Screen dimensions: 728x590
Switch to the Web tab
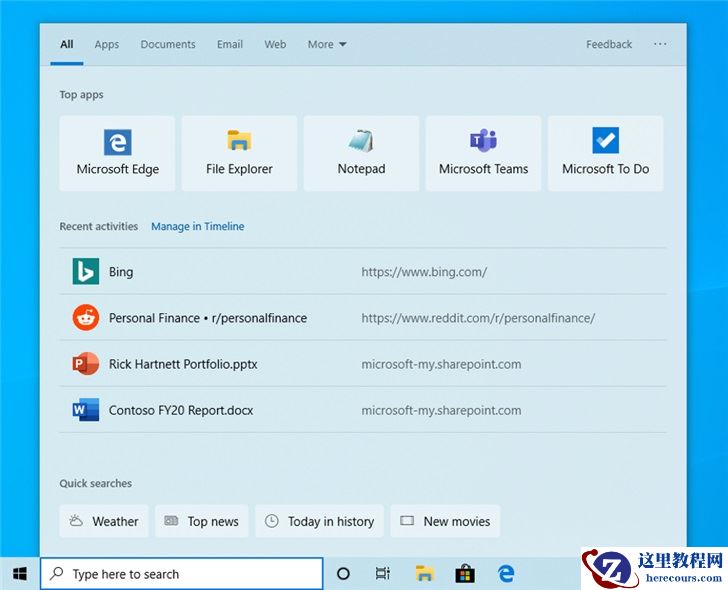pyautogui.click(x=275, y=45)
